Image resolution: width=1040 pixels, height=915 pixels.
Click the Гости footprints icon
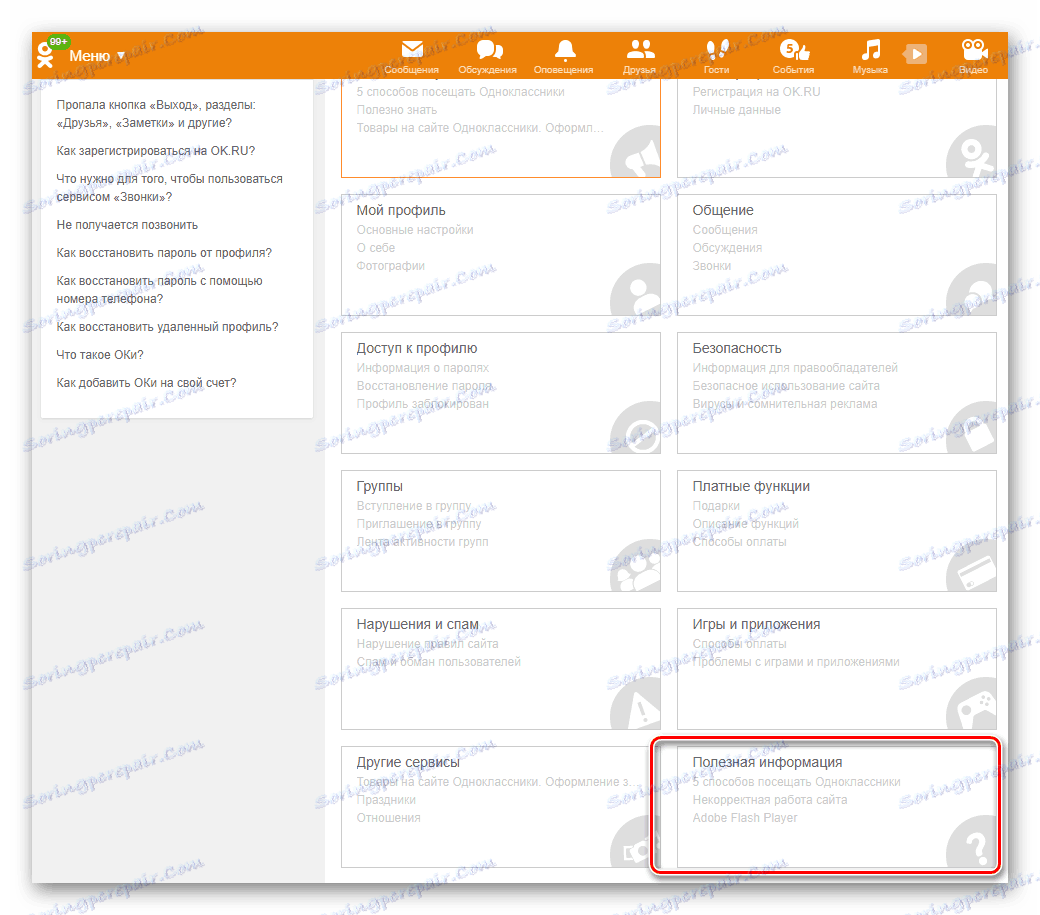click(x=716, y=48)
